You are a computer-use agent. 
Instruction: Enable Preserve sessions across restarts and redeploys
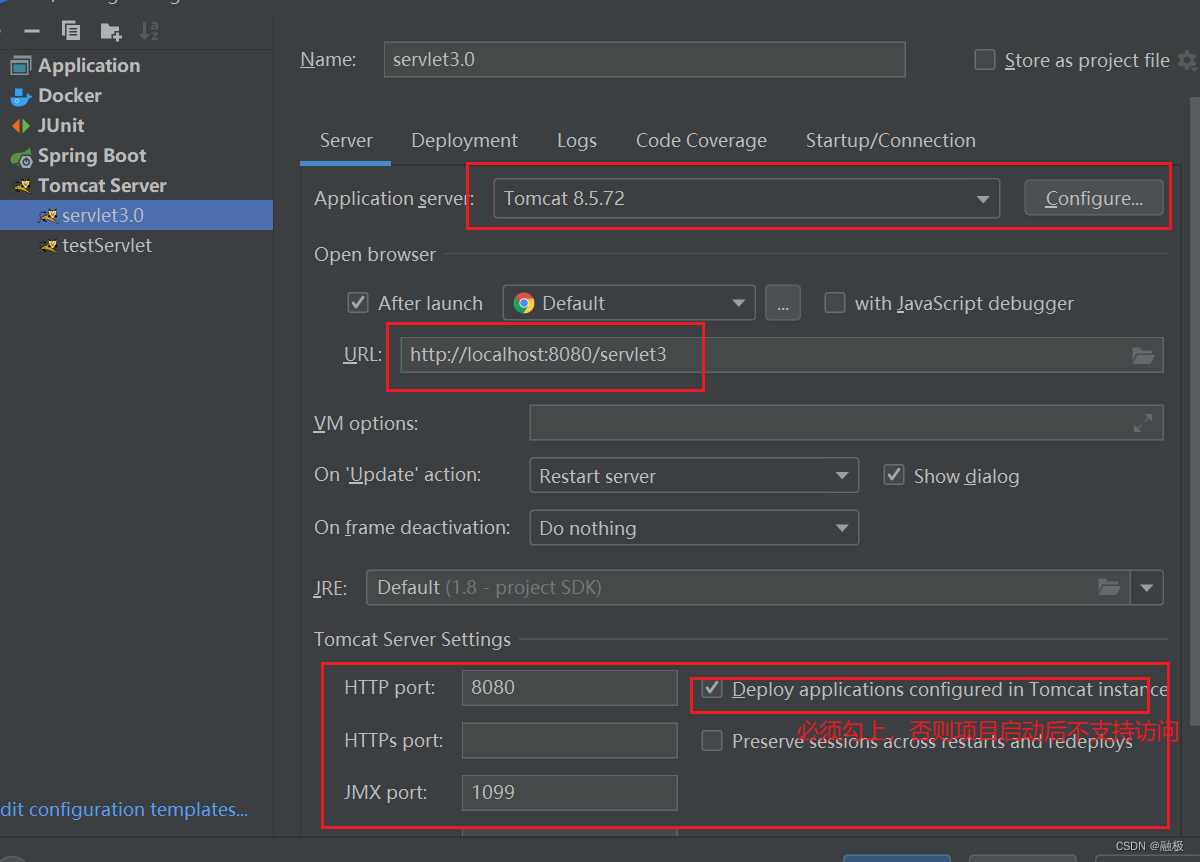coord(712,740)
